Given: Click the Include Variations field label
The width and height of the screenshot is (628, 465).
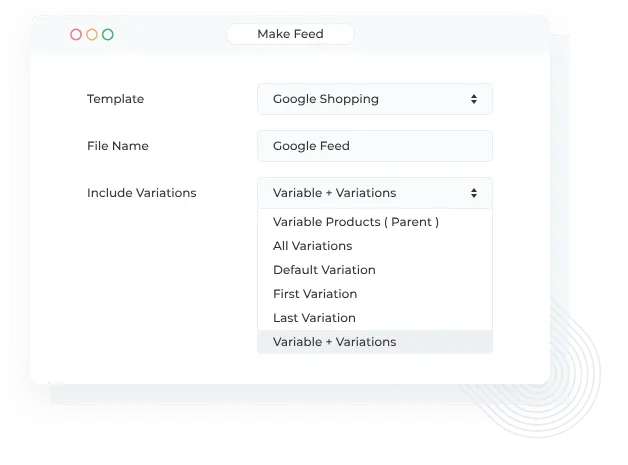Looking at the screenshot, I should coord(141,193).
